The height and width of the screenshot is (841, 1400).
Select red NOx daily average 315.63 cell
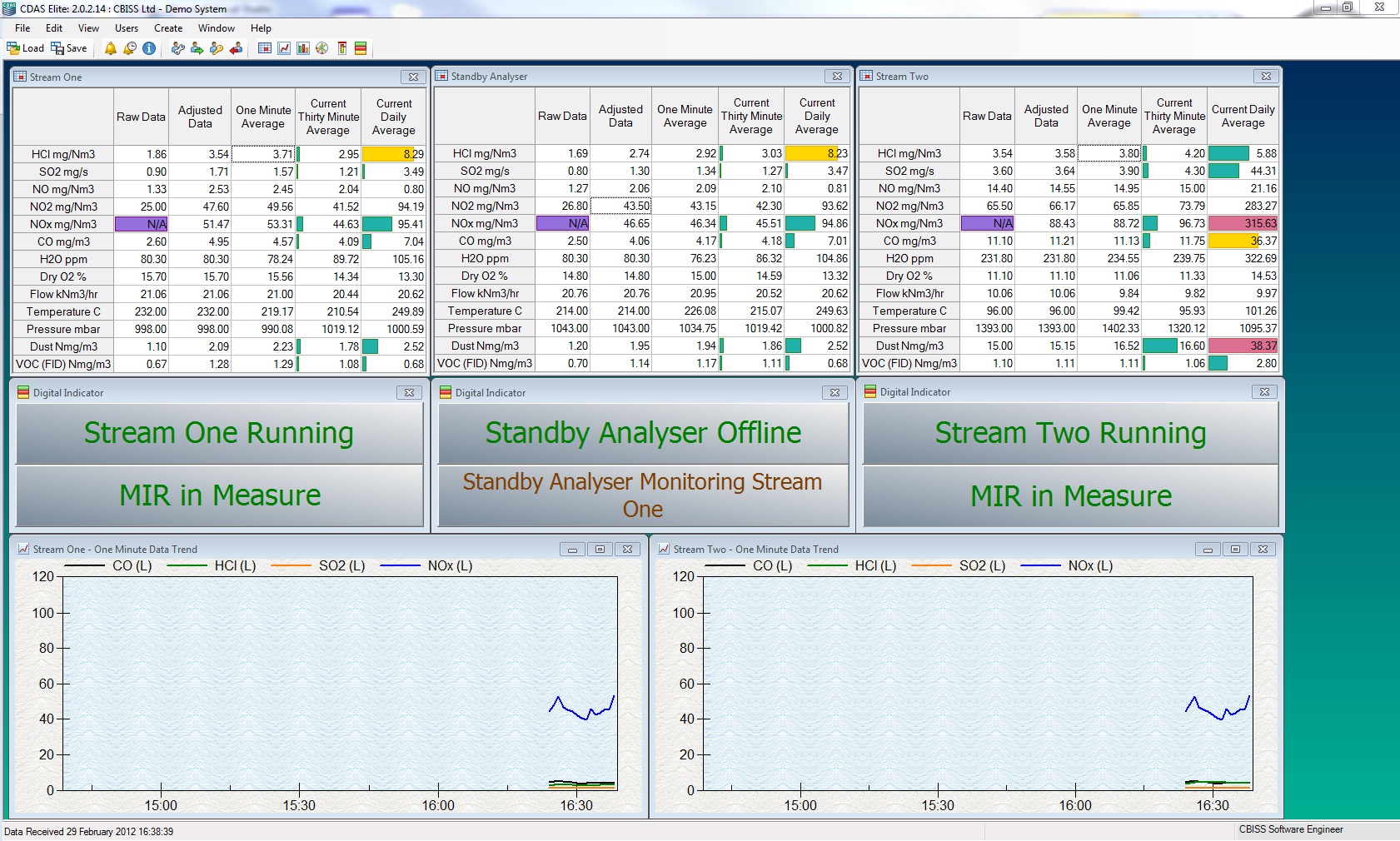[x=1243, y=223]
